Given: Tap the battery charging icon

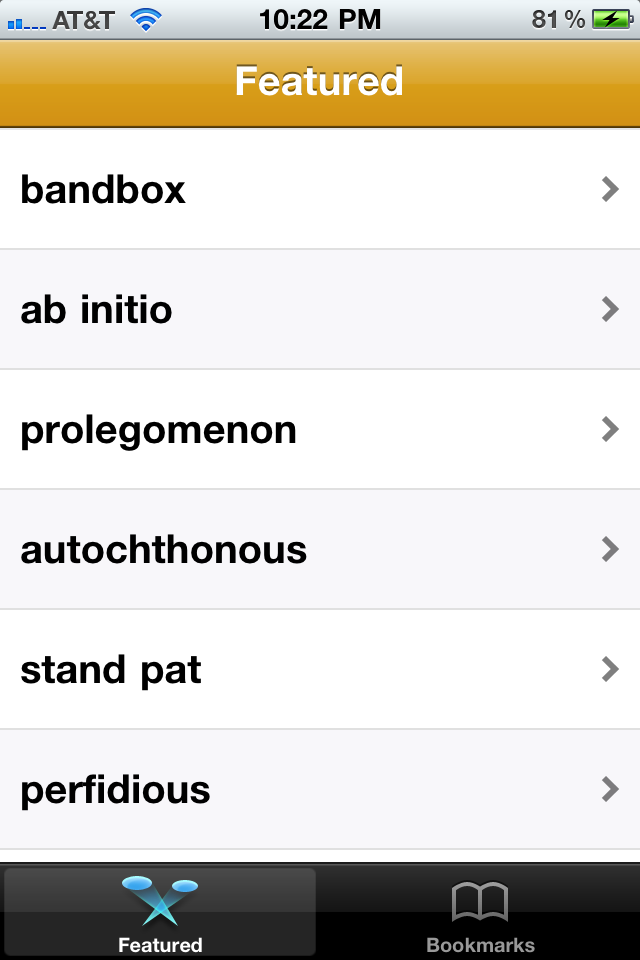Looking at the screenshot, I should [x=612, y=20].
